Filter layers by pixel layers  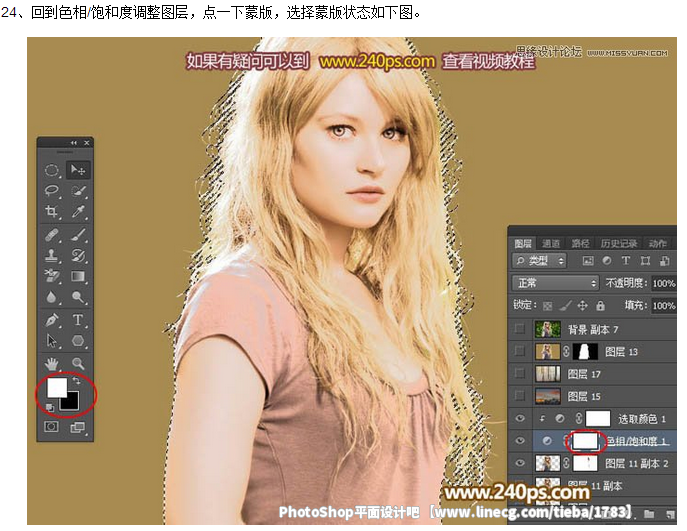588,261
